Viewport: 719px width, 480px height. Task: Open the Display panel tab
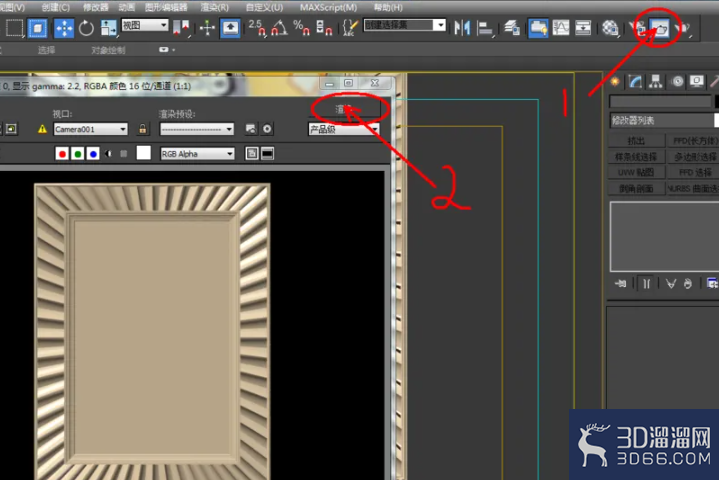[697, 82]
